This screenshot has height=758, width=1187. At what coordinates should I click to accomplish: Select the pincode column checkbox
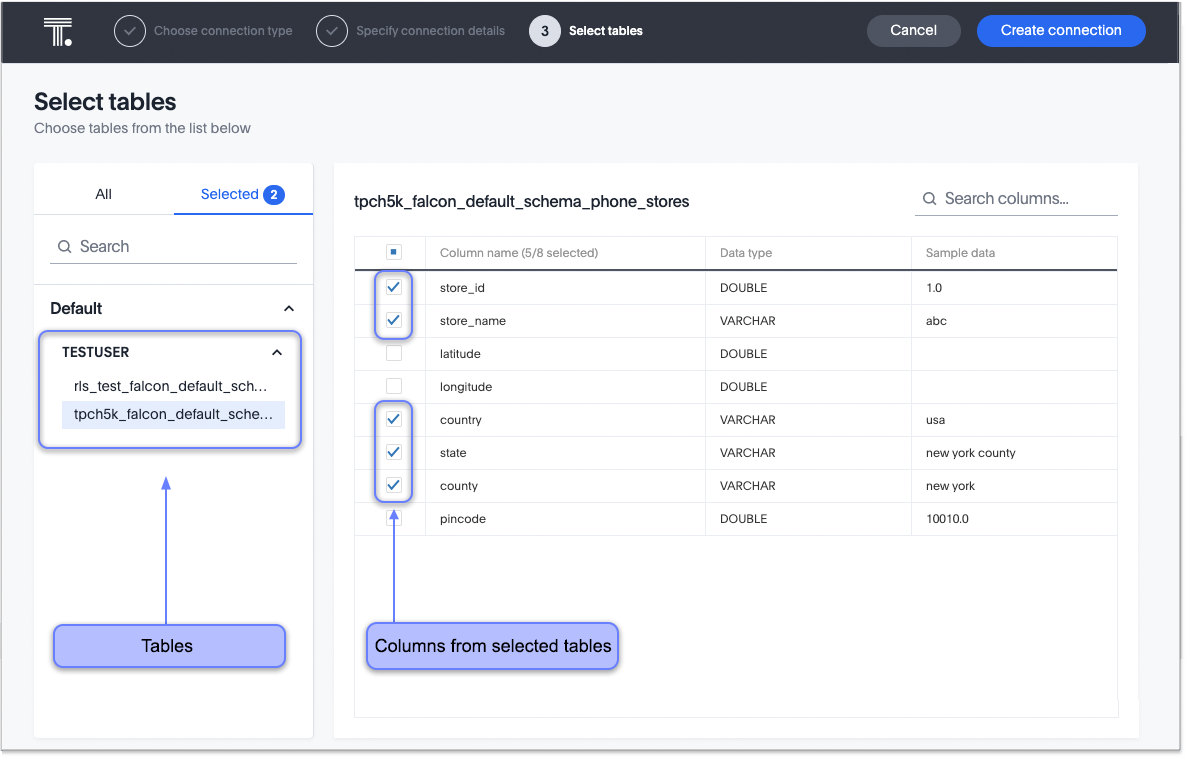393,518
